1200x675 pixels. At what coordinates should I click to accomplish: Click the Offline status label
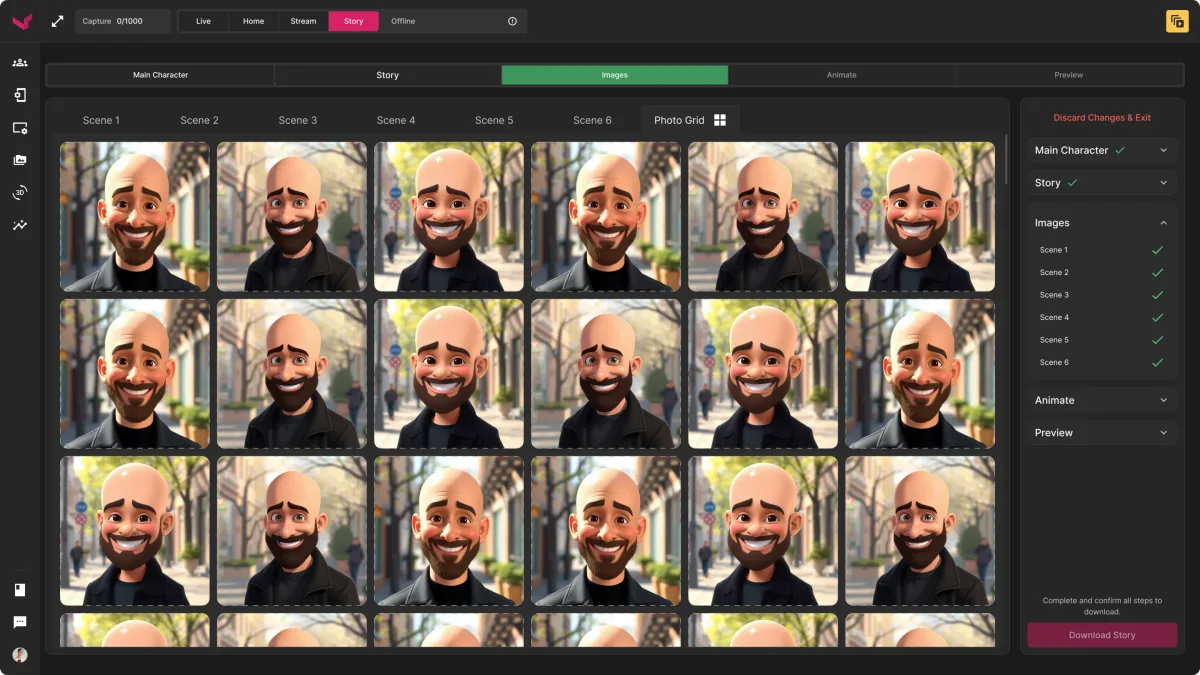pyautogui.click(x=403, y=21)
